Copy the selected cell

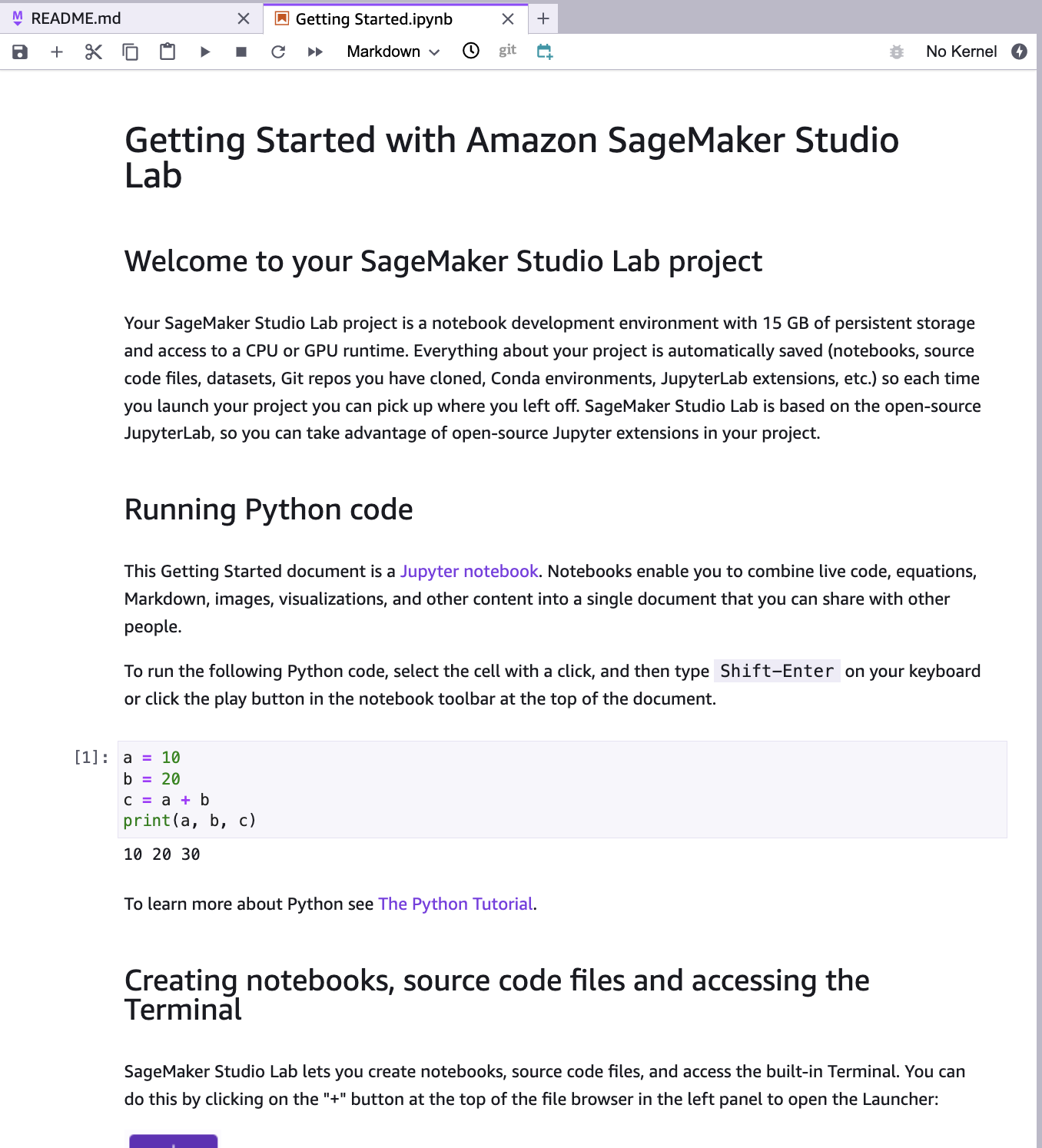click(131, 51)
